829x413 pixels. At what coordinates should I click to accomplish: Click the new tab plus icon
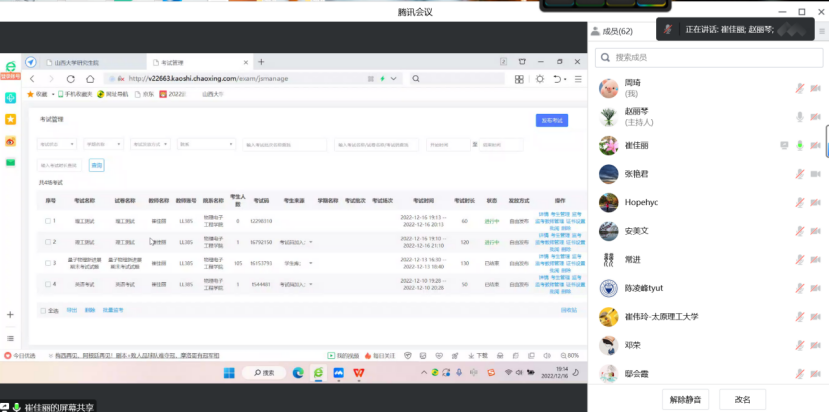(261, 62)
